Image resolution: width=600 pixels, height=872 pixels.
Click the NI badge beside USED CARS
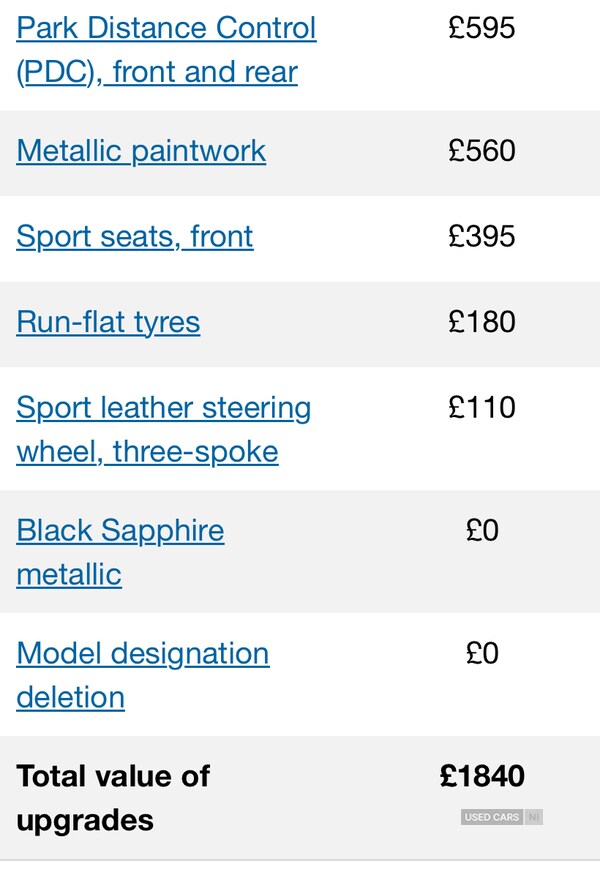[x=534, y=817]
